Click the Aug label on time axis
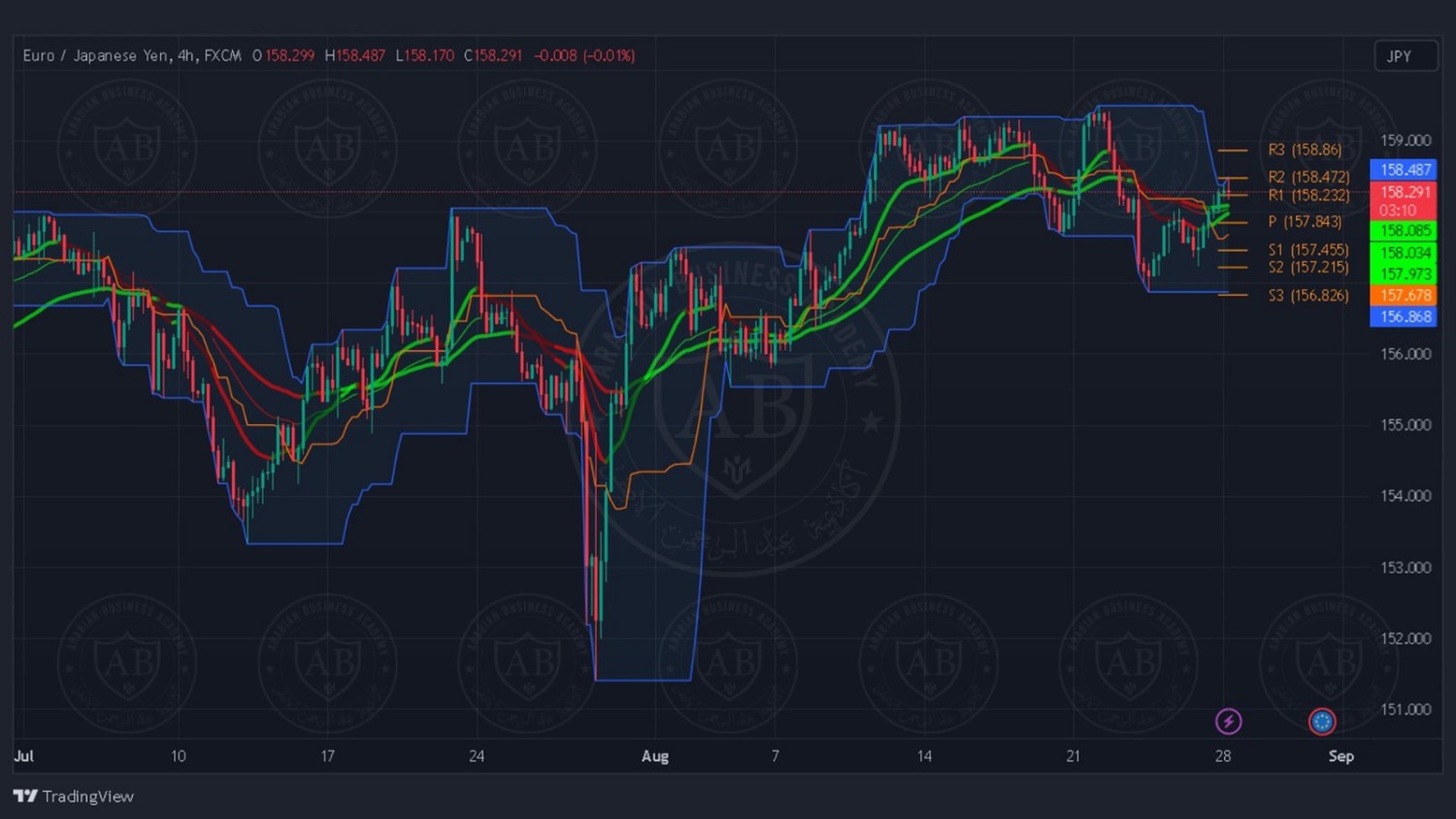 coord(655,756)
